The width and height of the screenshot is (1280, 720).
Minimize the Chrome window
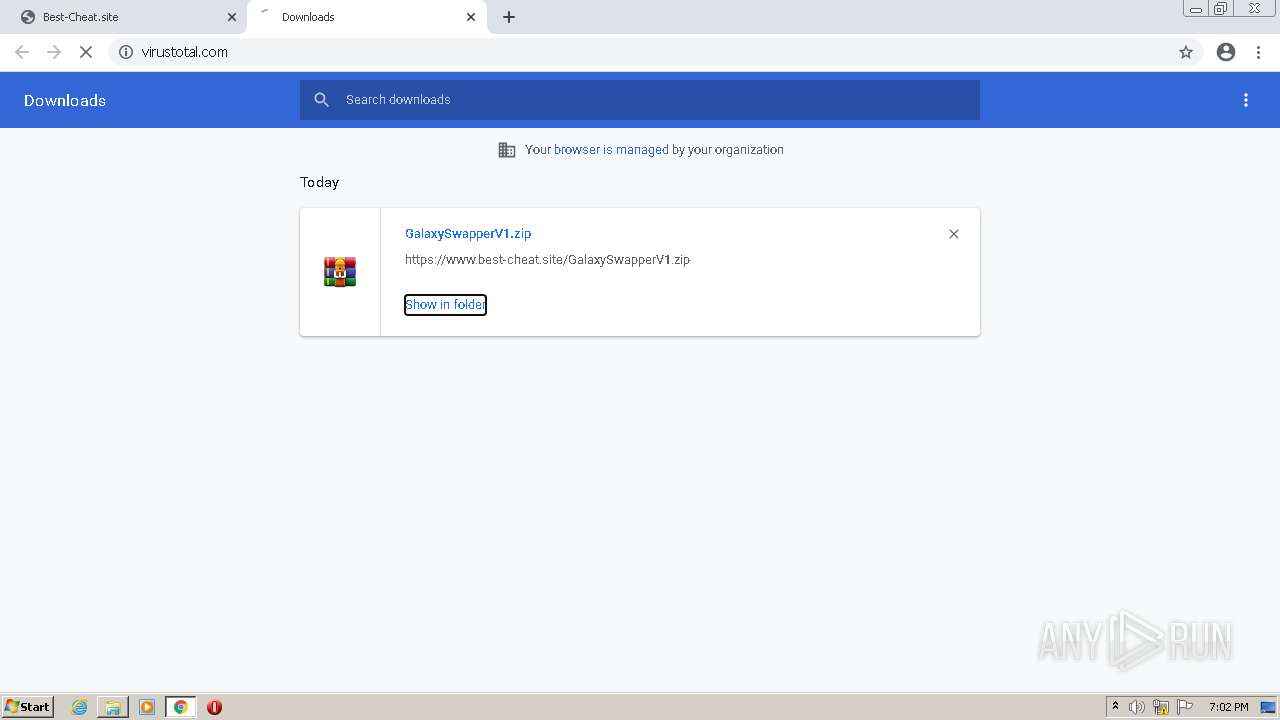(1196, 8)
